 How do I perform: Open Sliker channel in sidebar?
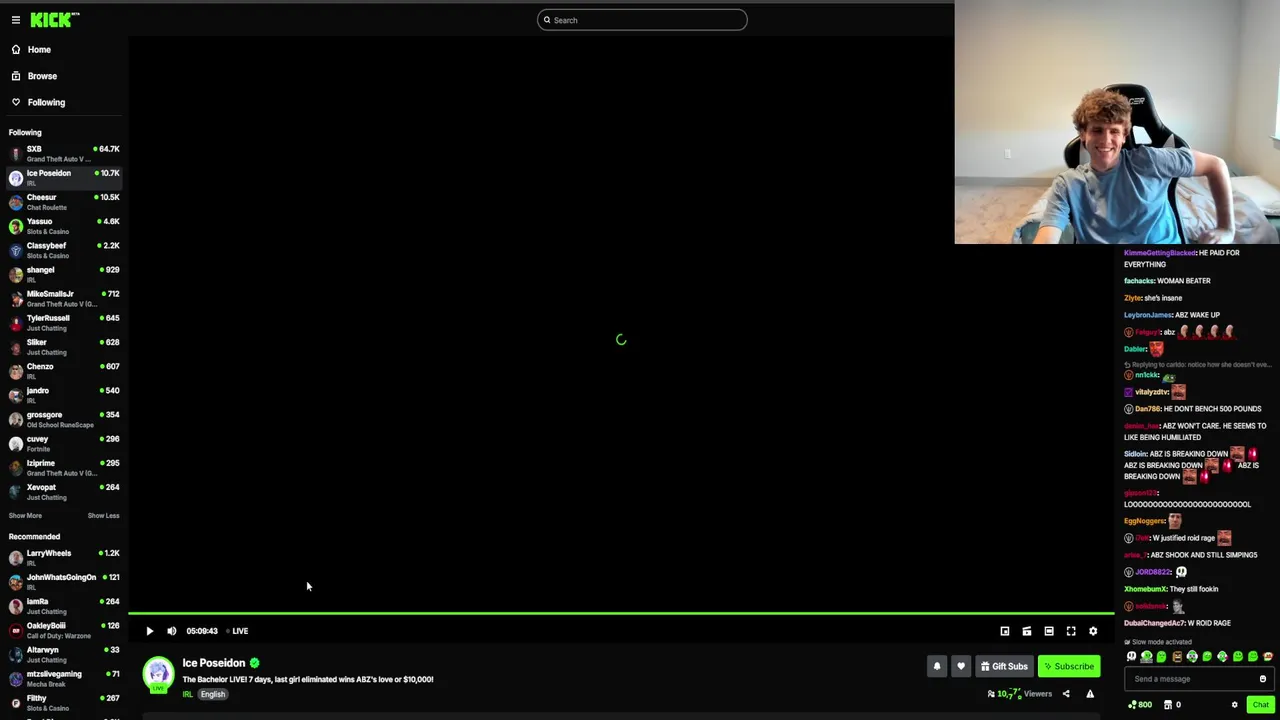tap(64, 347)
